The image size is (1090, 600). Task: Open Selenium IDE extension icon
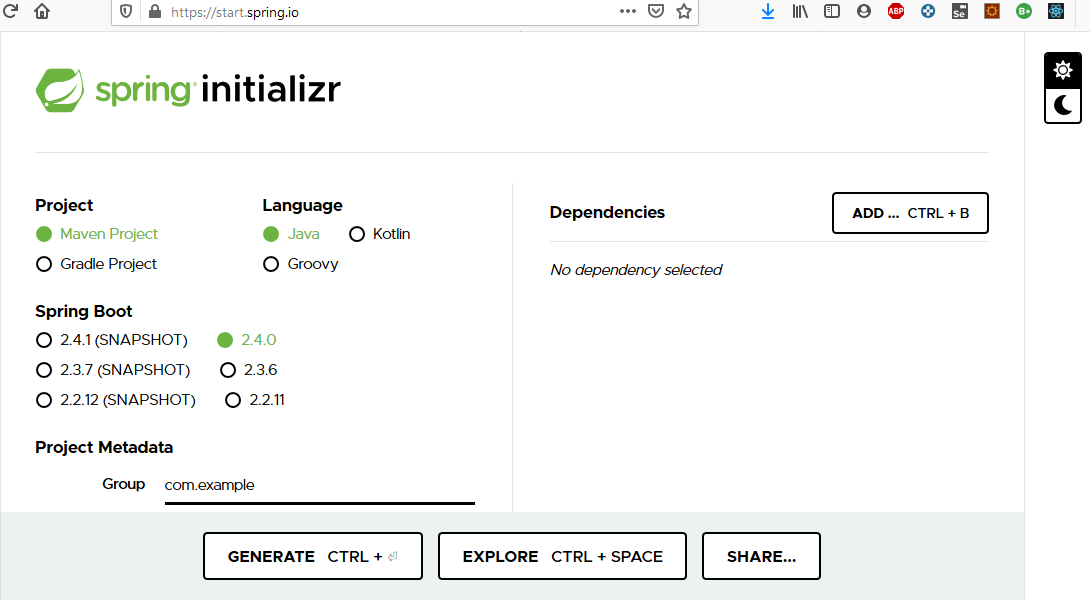[x=960, y=11]
